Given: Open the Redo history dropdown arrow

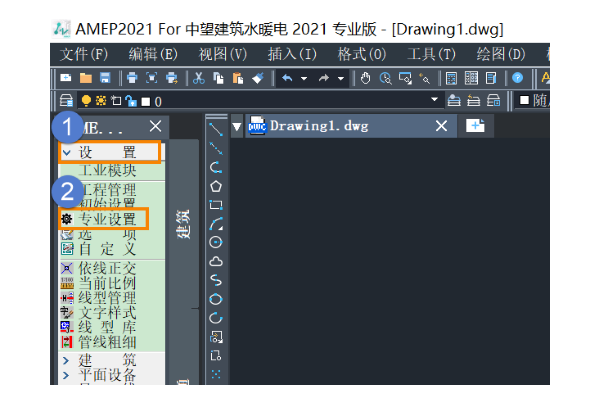Looking at the screenshot, I should pyautogui.click(x=341, y=78).
